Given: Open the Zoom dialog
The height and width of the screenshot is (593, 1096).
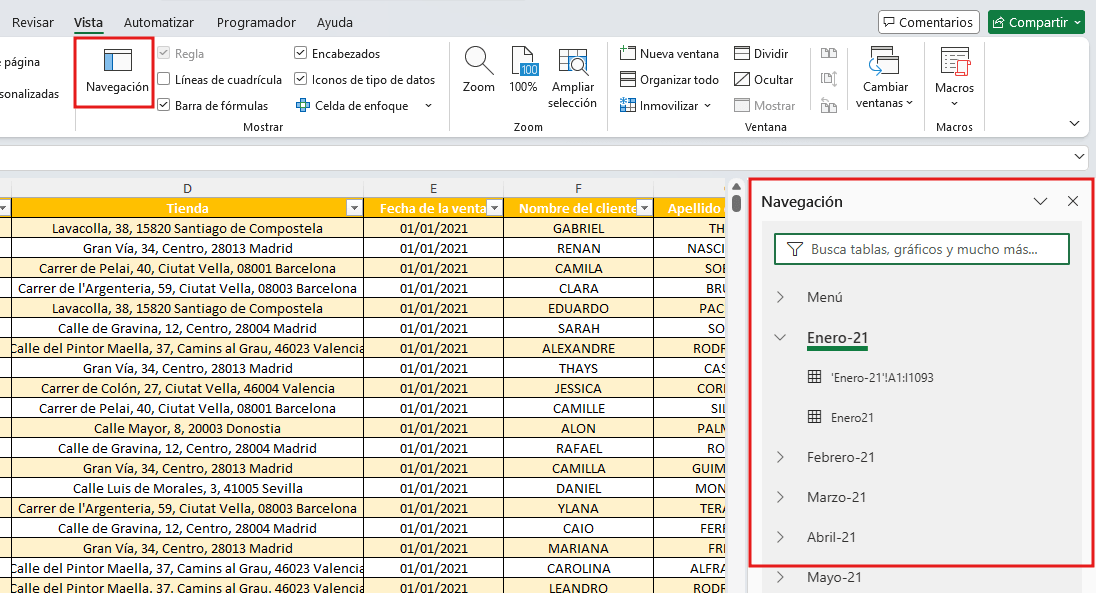Looking at the screenshot, I should [x=479, y=70].
